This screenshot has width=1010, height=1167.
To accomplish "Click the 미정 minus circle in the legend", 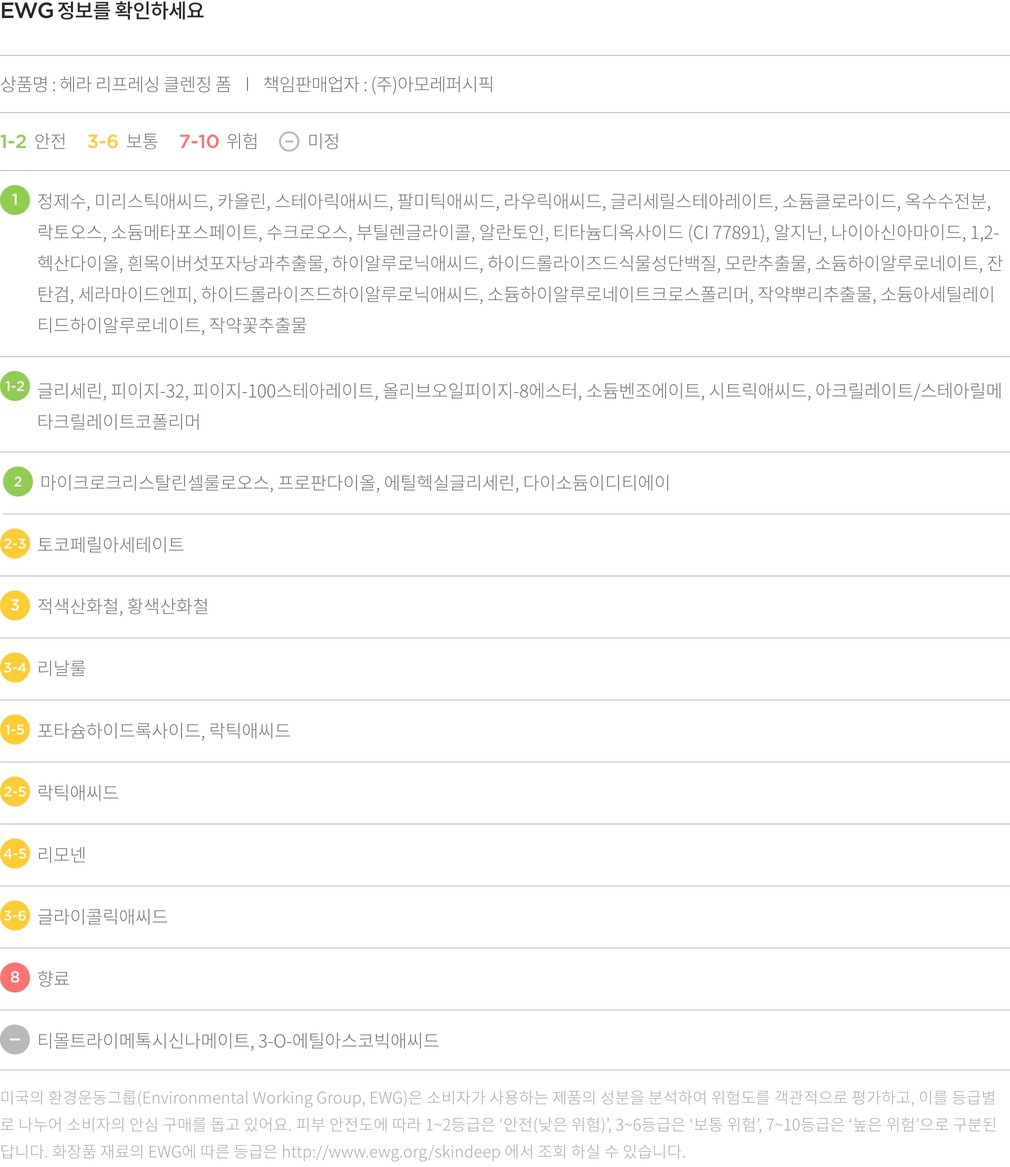I will coord(289,141).
